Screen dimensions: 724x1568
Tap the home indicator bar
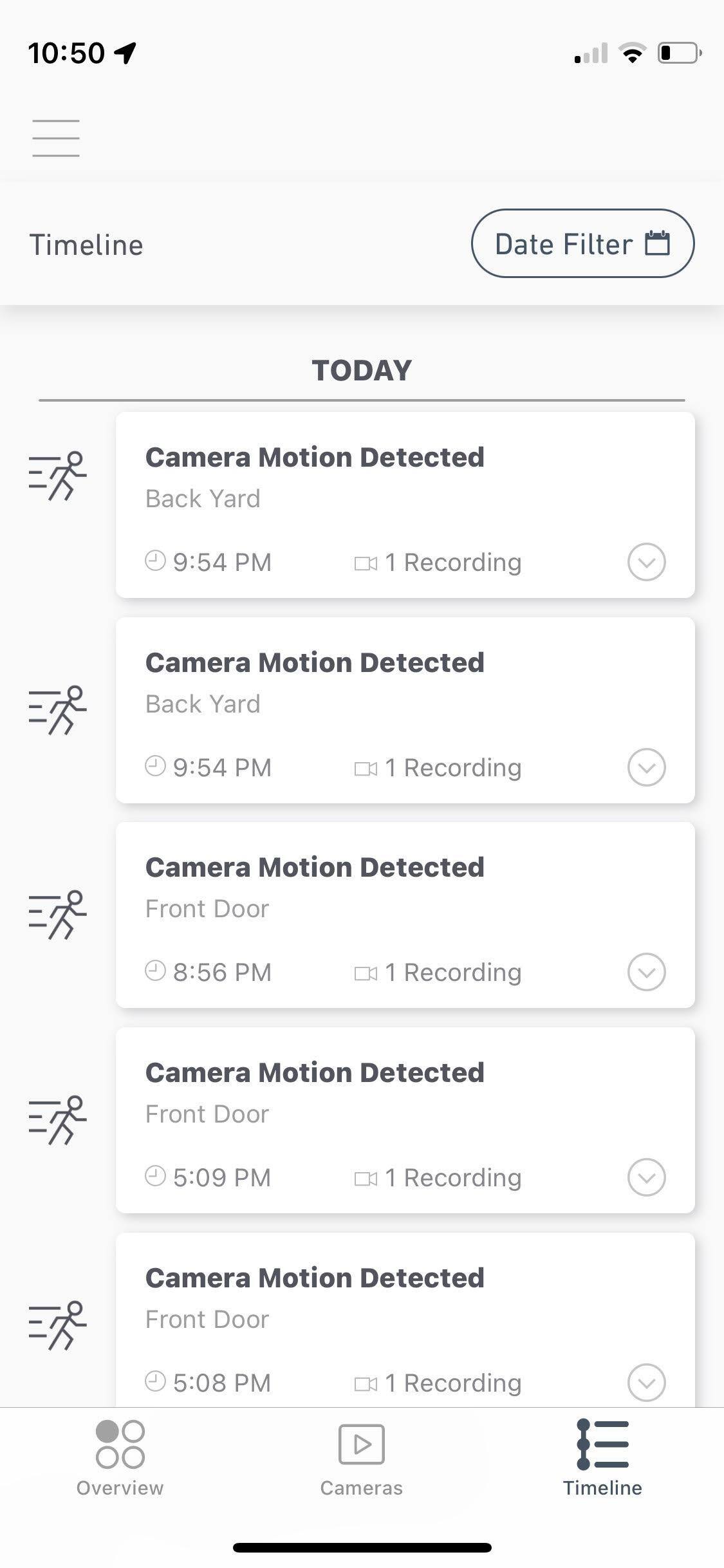point(362,1547)
